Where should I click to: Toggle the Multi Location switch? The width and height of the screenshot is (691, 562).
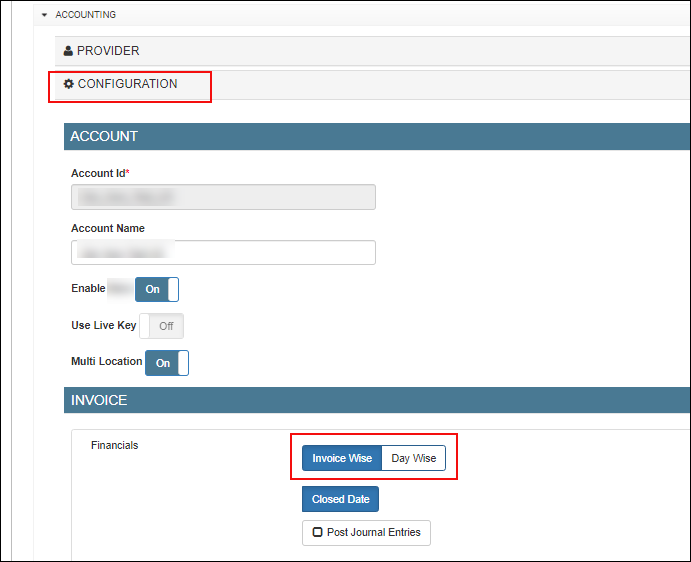point(167,363)
